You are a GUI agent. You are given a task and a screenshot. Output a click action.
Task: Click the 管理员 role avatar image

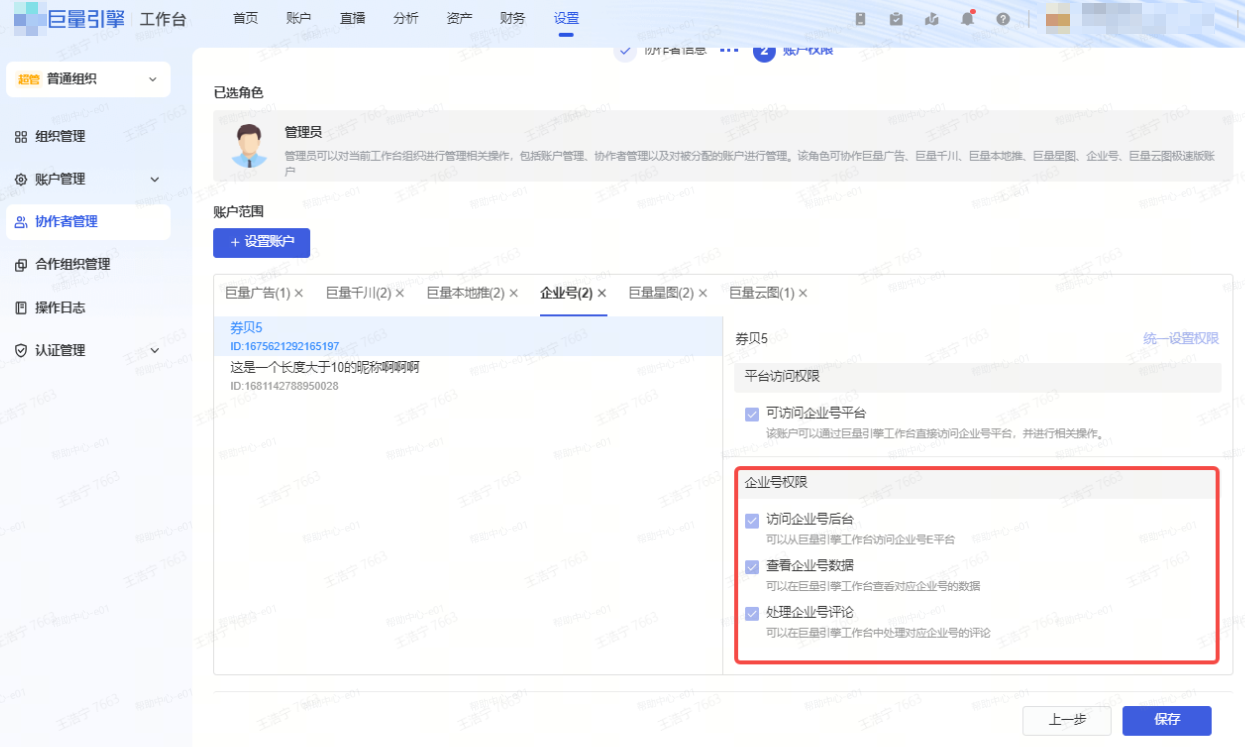(248, 146)
